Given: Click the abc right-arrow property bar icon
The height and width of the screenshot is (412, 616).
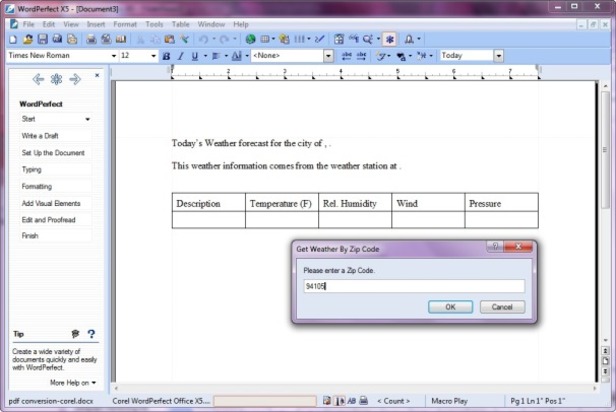Looking at the screenshot, I should 361,56.
